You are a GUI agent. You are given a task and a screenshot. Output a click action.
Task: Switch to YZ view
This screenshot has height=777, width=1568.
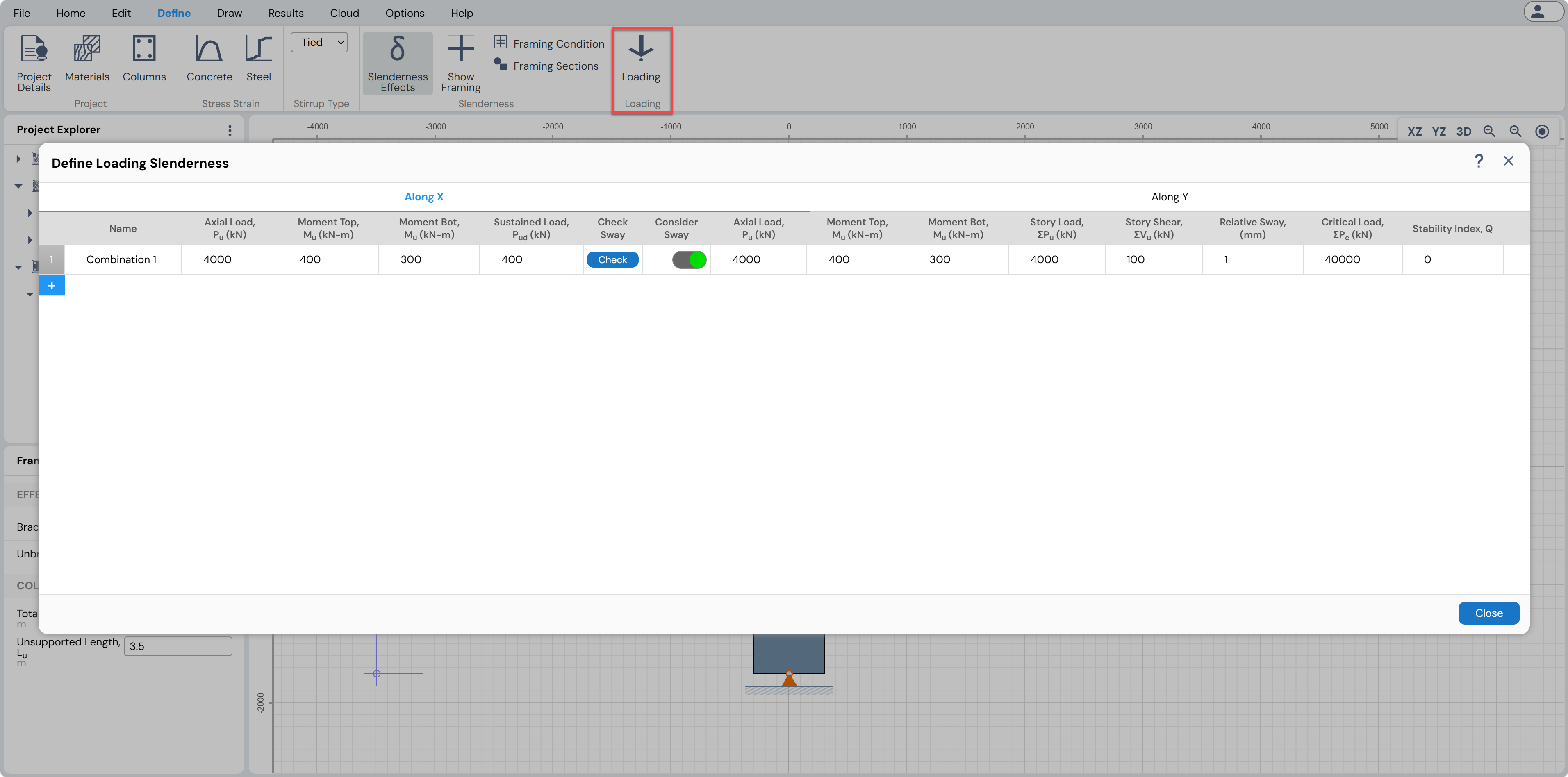pos(1439,132)
